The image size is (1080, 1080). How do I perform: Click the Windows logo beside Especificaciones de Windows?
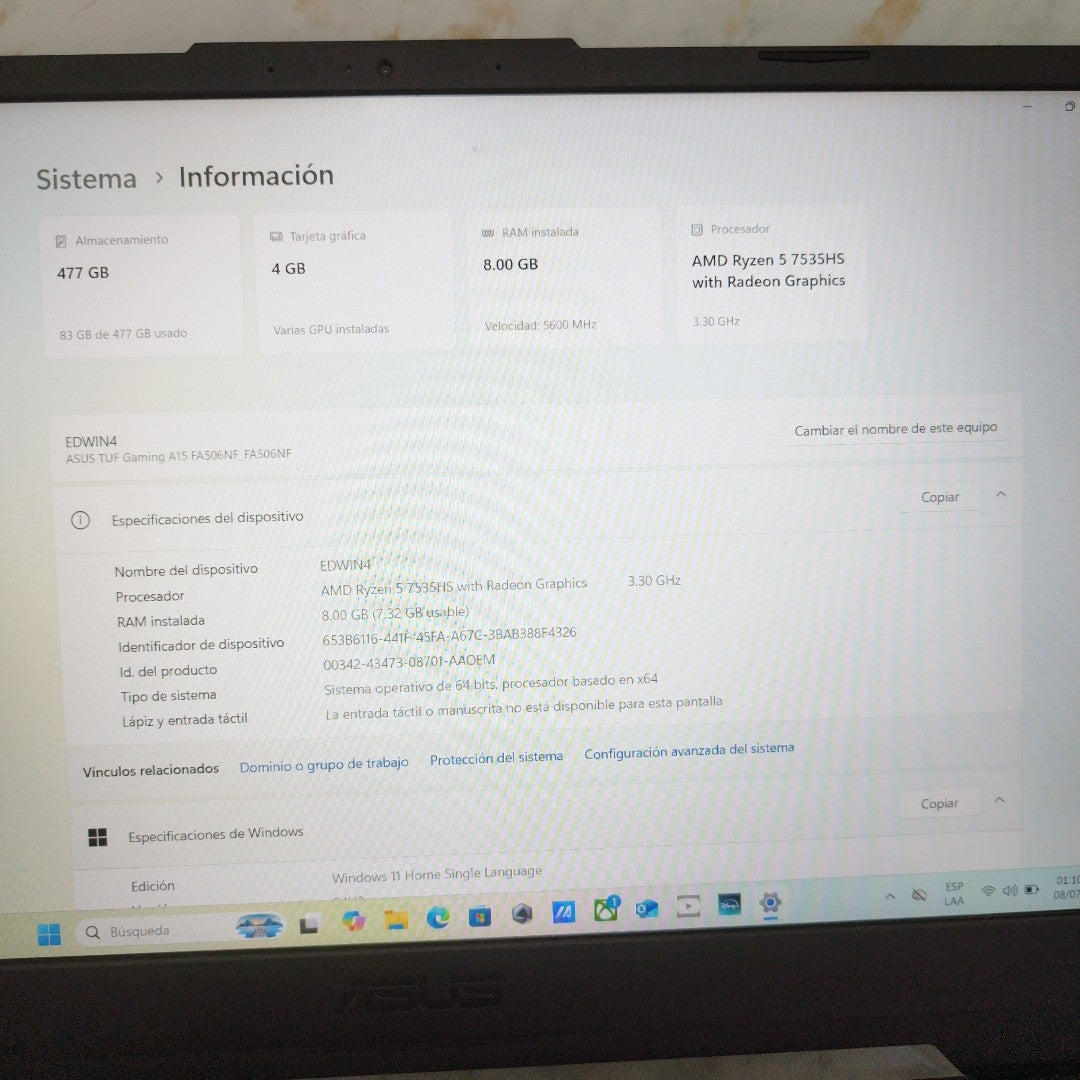point(98,838)
